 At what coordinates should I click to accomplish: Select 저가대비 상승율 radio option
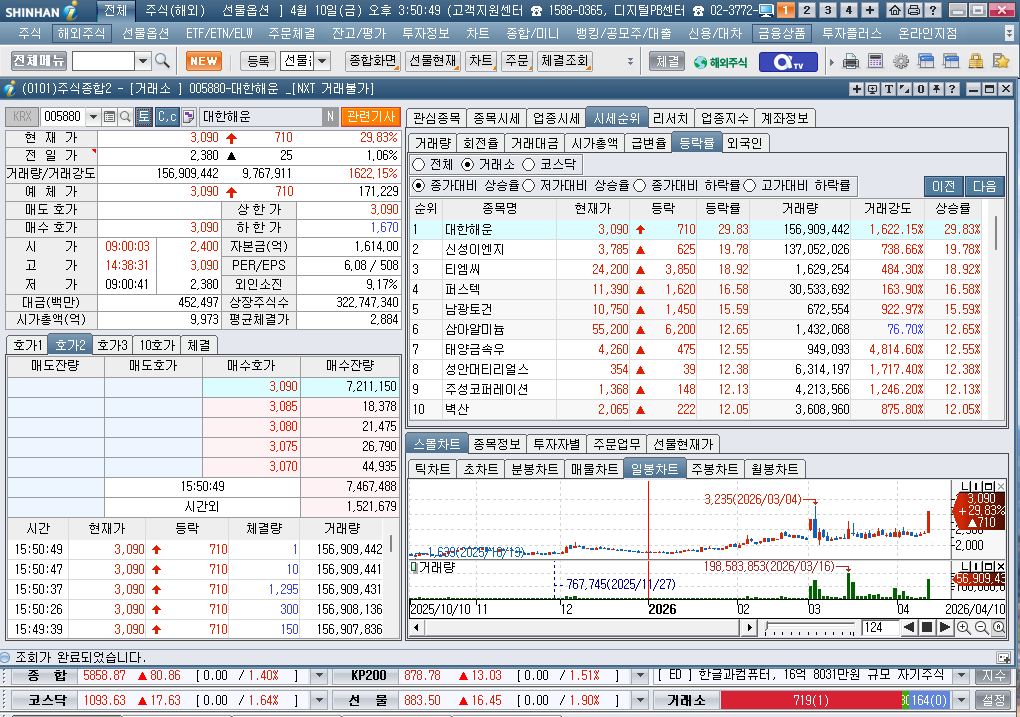(529, 186)
